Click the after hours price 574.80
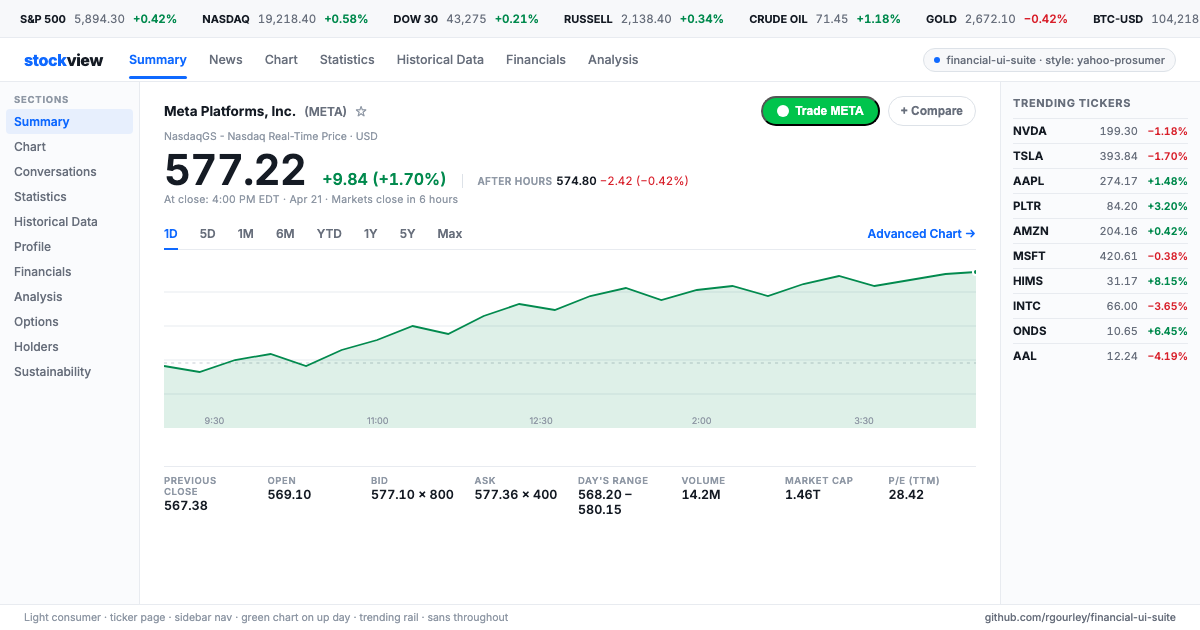Viewport: 1200px width, 630px height. pyautogui.click(x=576, y=181)
